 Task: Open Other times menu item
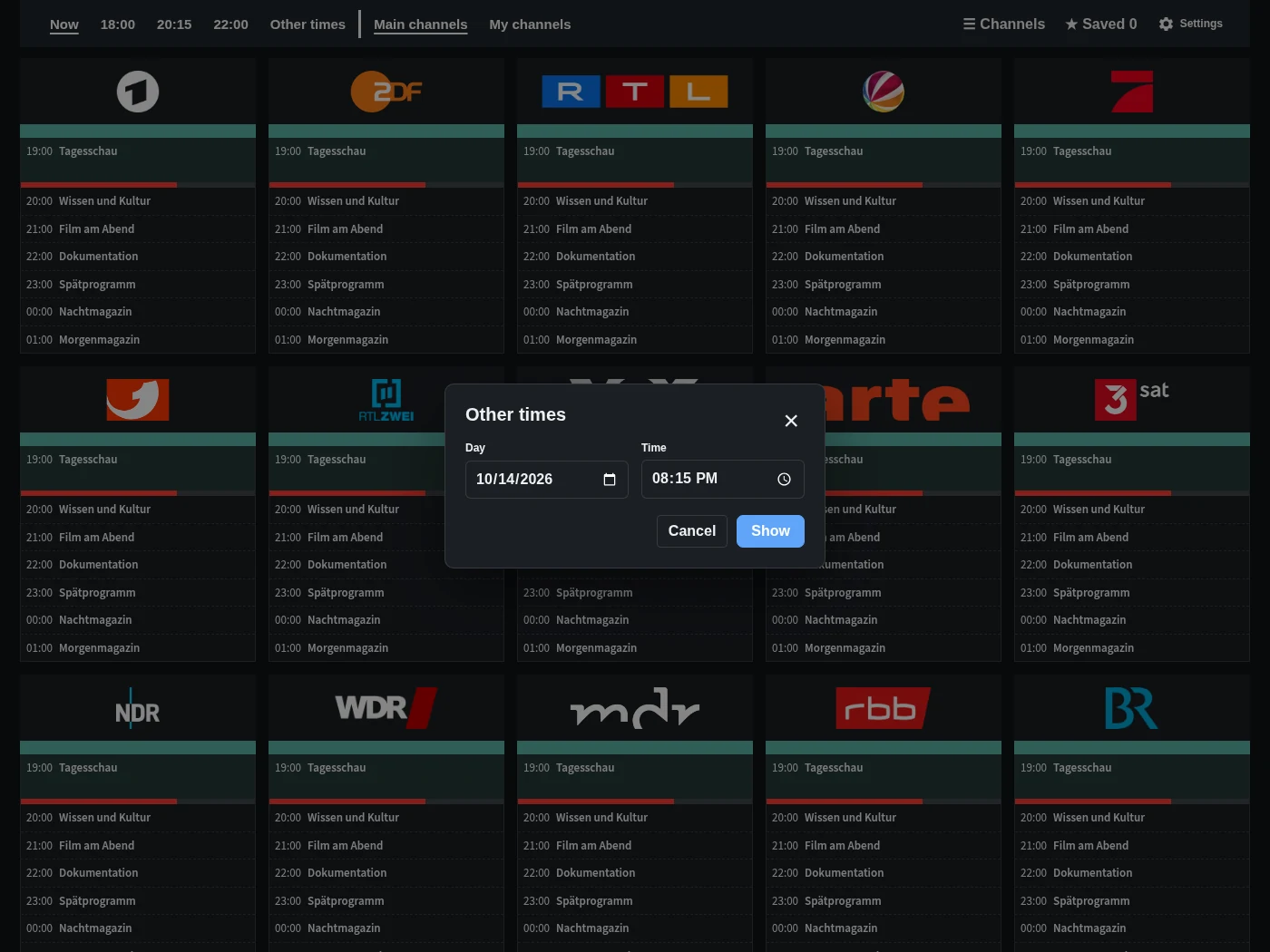point(308,24)
